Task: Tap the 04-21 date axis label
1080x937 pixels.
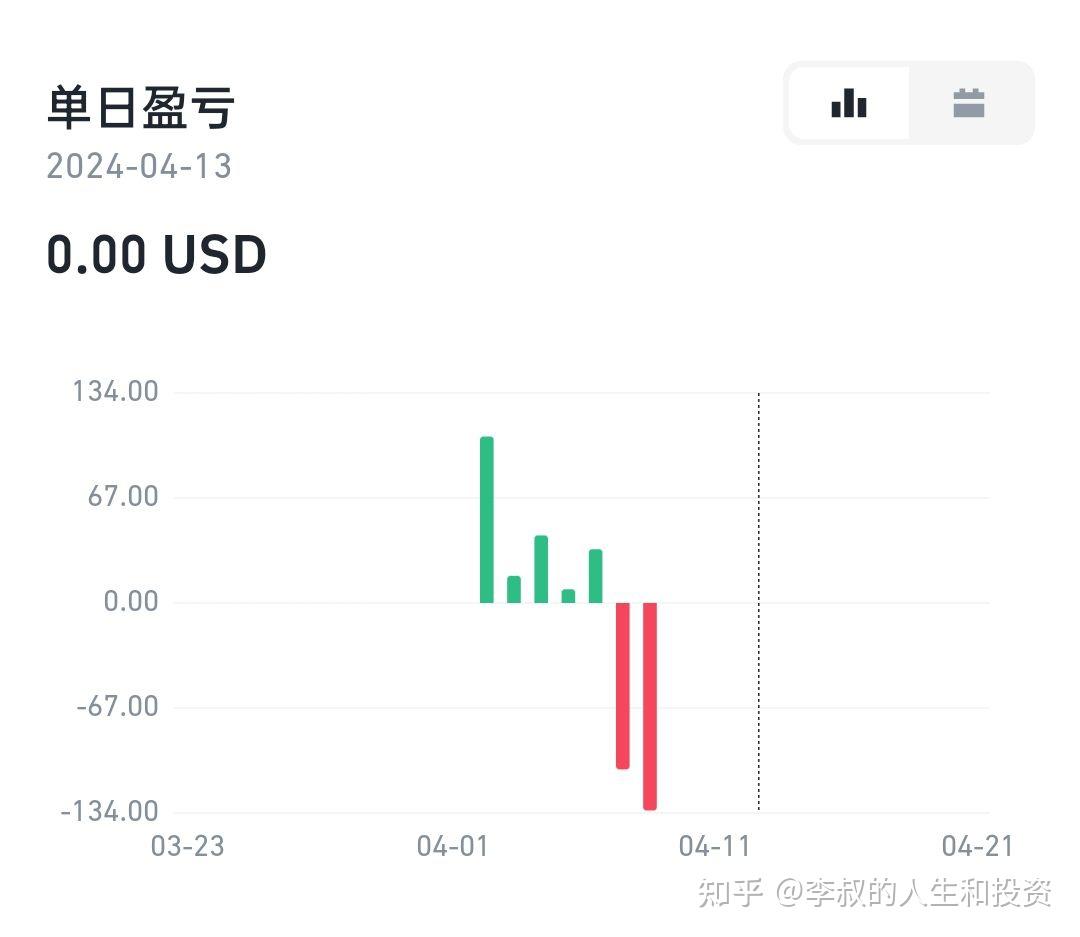Action: click(977, 847)
